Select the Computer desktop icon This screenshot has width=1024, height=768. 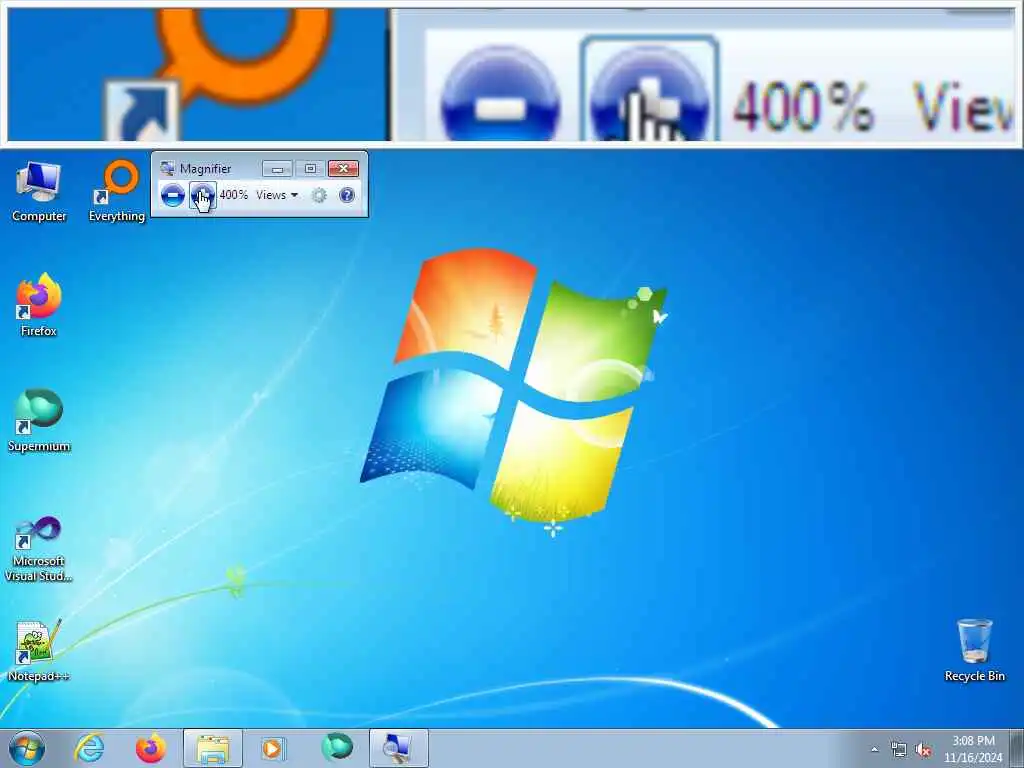[x=39, y=191]
